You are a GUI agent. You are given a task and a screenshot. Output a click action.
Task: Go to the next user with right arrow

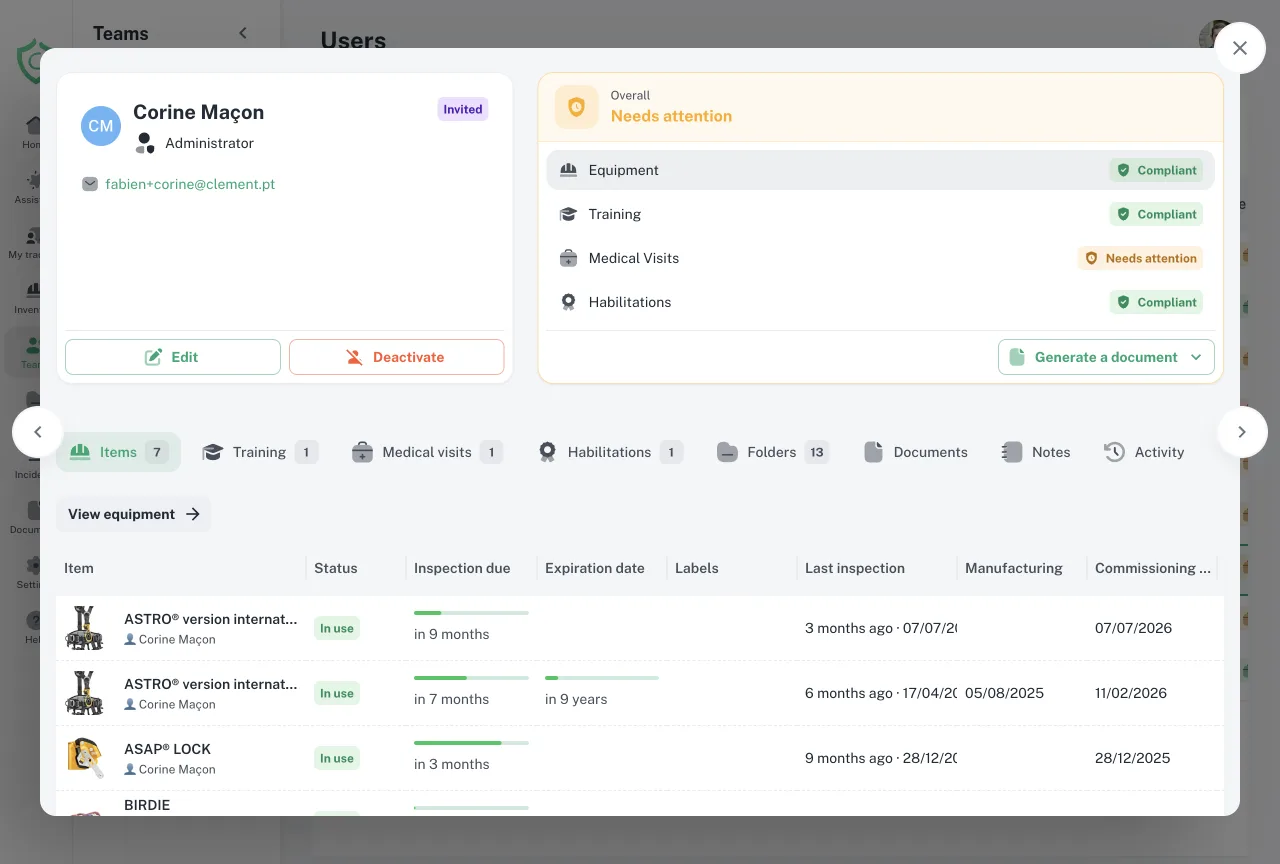click(1242, 432)
